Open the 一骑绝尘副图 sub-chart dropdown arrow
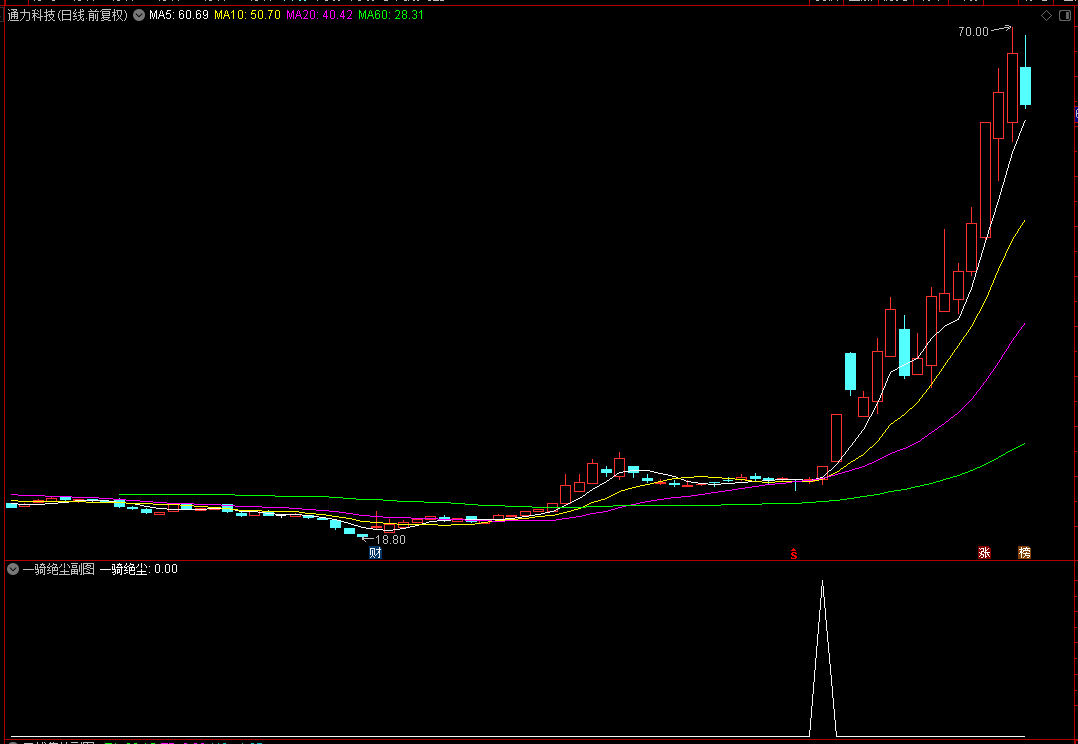Image resolution: width=1078 pixels, height=744 pixels. point(13,569)
